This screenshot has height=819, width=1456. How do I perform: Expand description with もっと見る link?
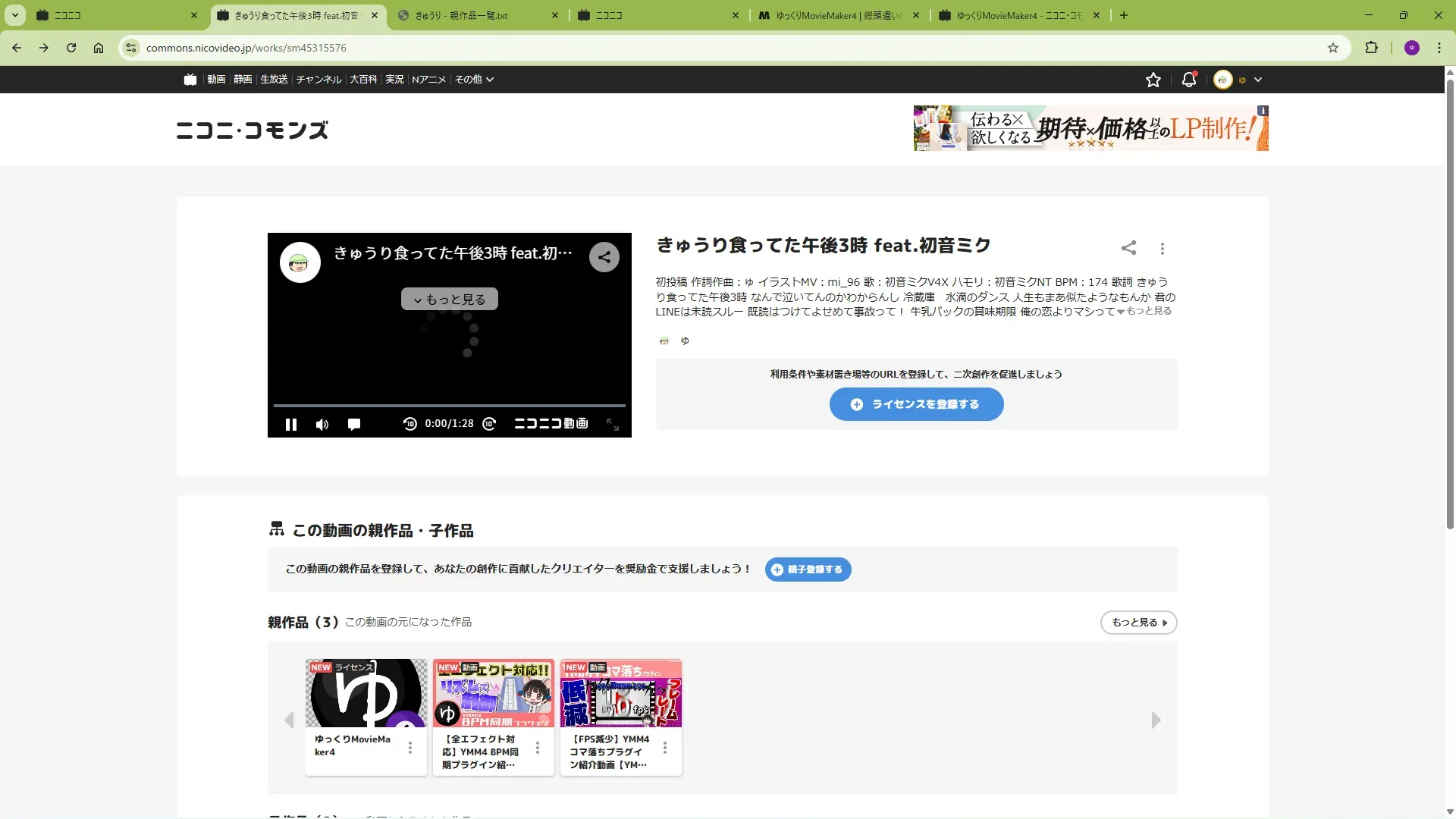pyautogui.click(x=1148, y=311)
